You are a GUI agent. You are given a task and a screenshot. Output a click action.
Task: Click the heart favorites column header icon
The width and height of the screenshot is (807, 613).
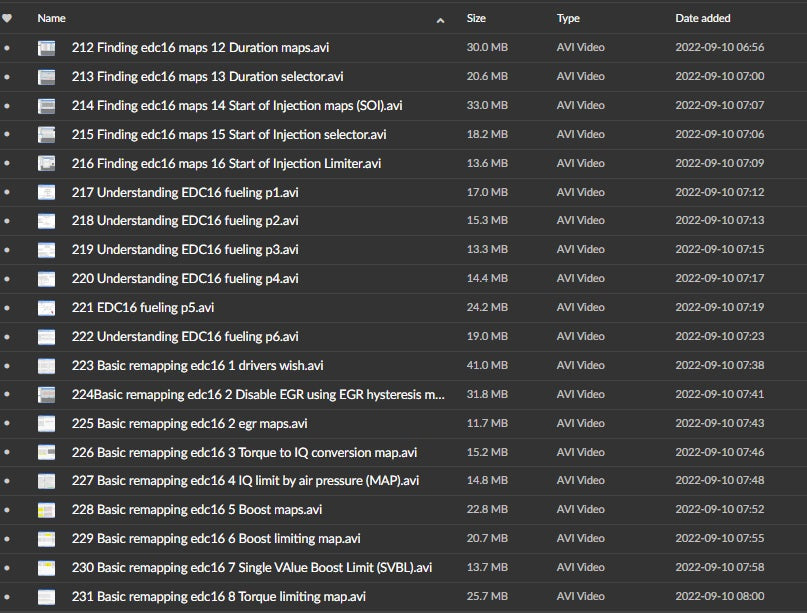pos(8,18)
